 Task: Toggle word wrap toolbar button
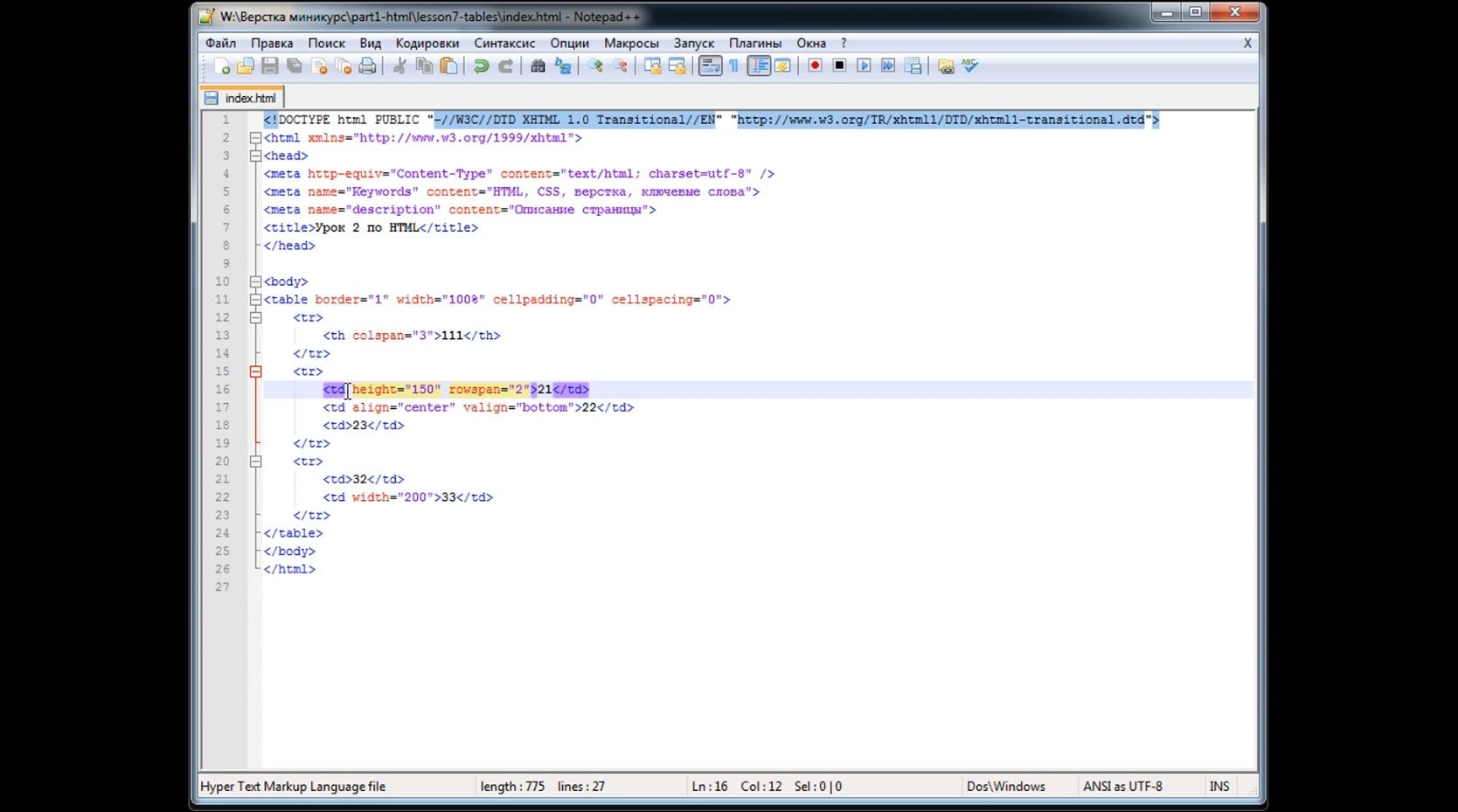tap(710, 66)
